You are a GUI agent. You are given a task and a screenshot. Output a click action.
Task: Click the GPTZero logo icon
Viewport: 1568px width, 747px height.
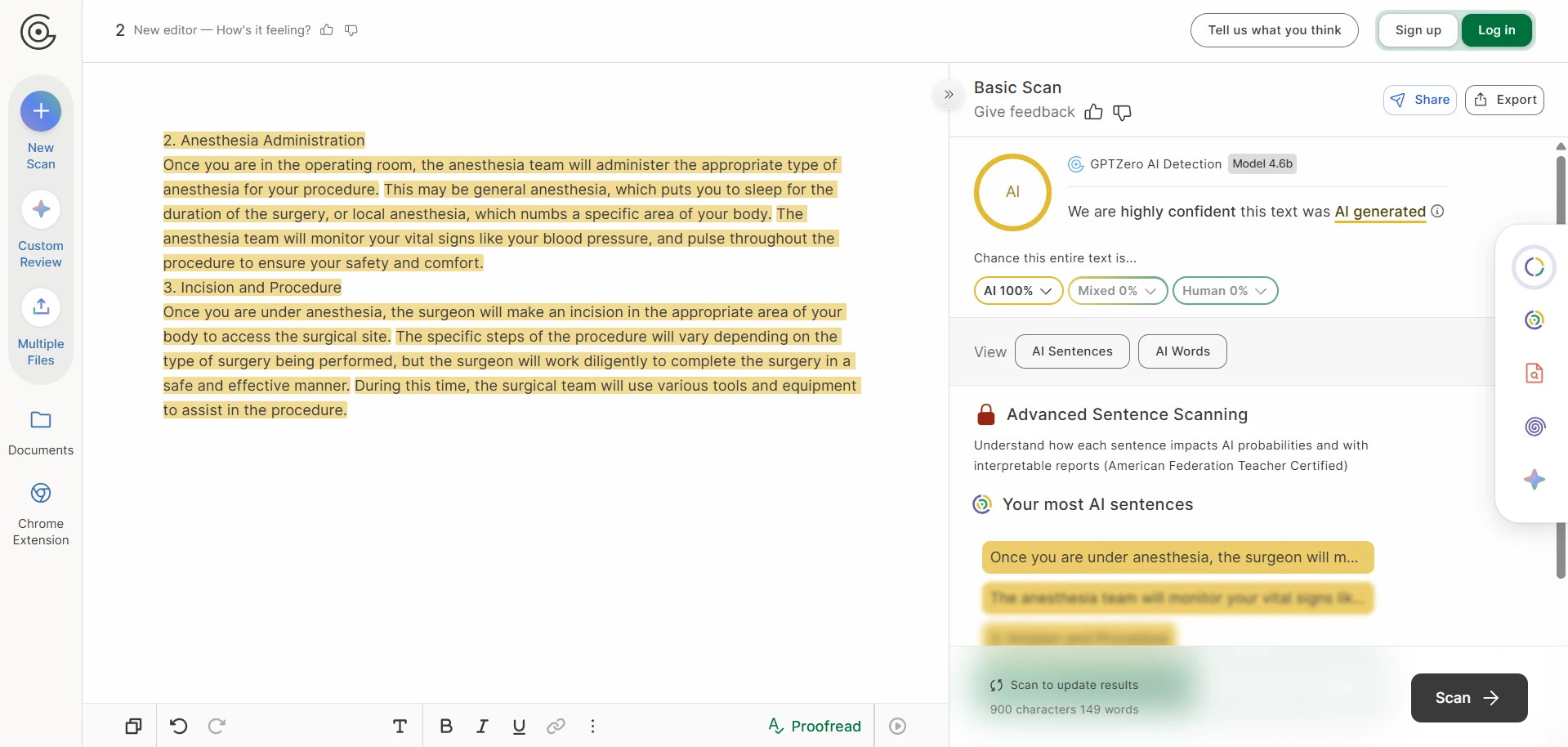tap(38, 33)
